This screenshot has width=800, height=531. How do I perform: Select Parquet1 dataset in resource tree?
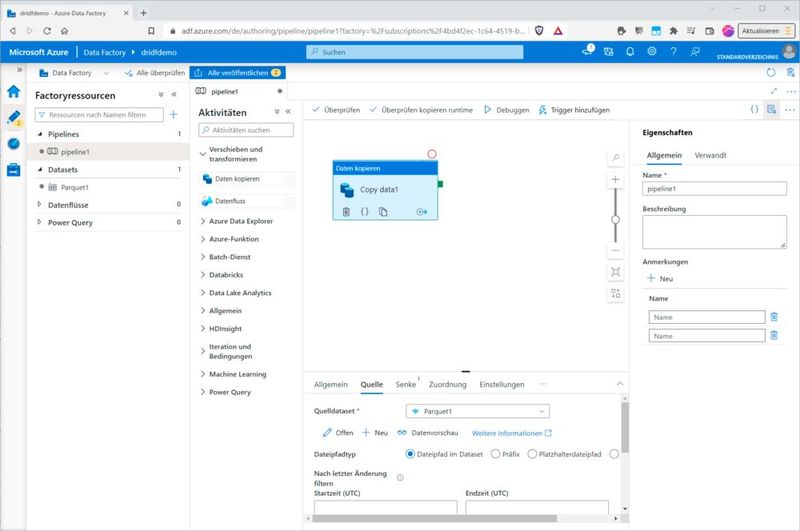click(74, 187)
